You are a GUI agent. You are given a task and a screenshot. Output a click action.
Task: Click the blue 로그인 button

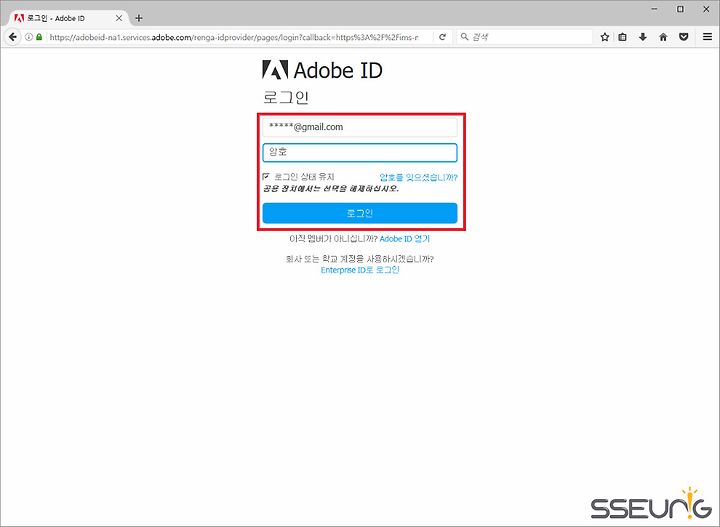tap(360, 213)
